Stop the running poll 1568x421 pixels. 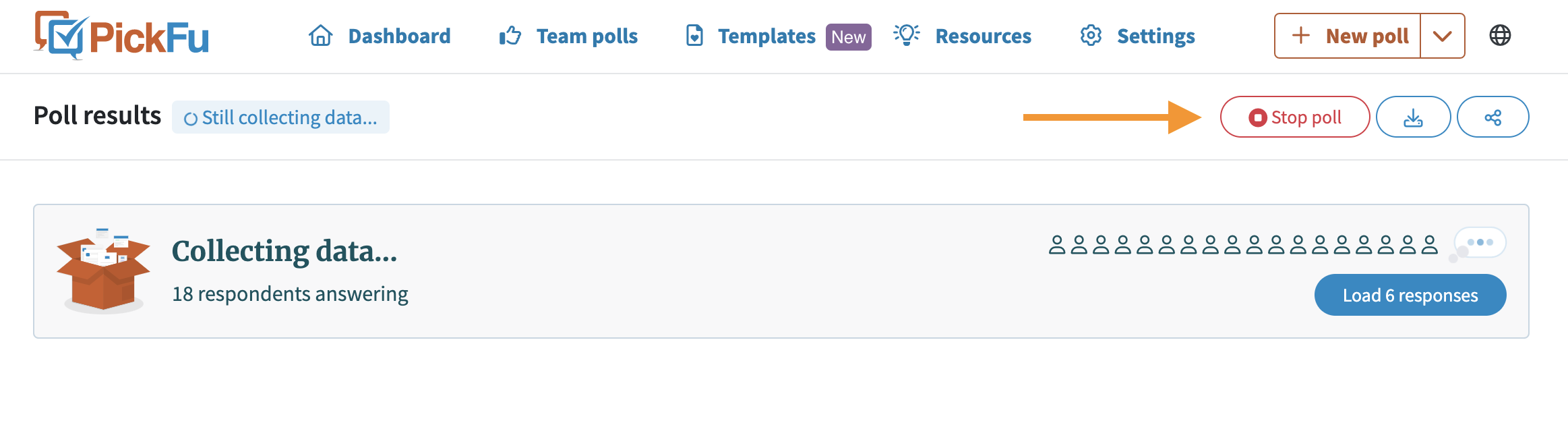[x=1295, y=117]
